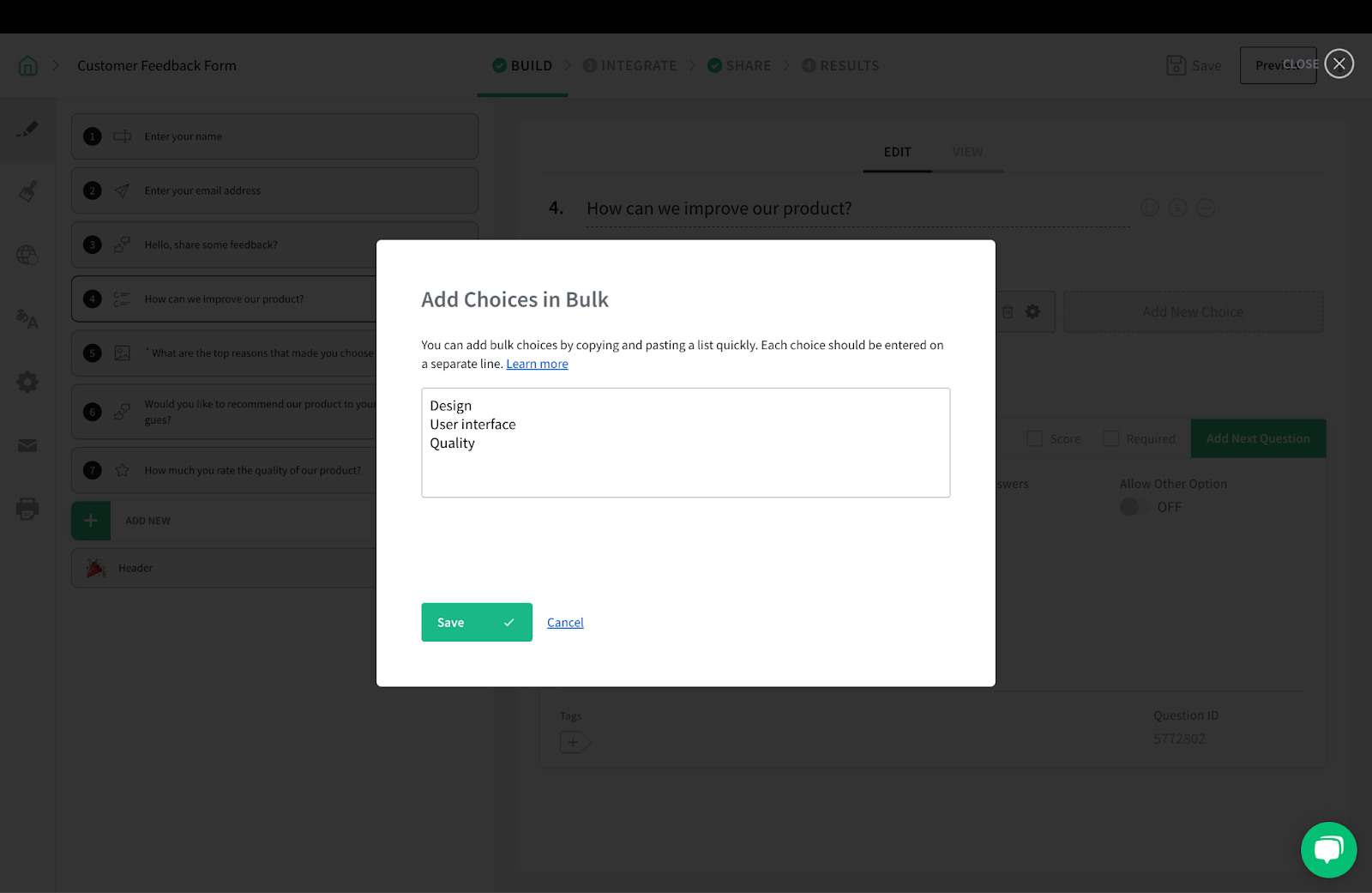Edit the question title field
Viewport: 1372px width, 893px height.
point(857,208)
